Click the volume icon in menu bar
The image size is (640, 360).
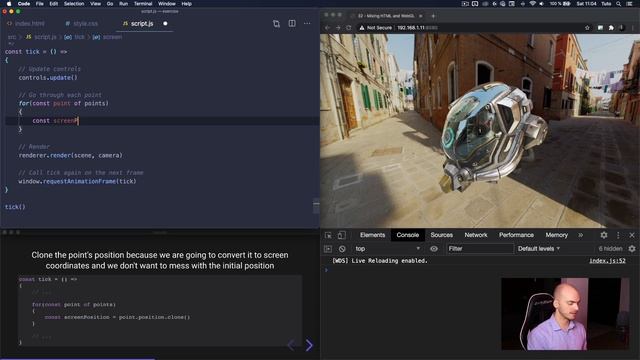pyautogui.click(x=542, y=4)
